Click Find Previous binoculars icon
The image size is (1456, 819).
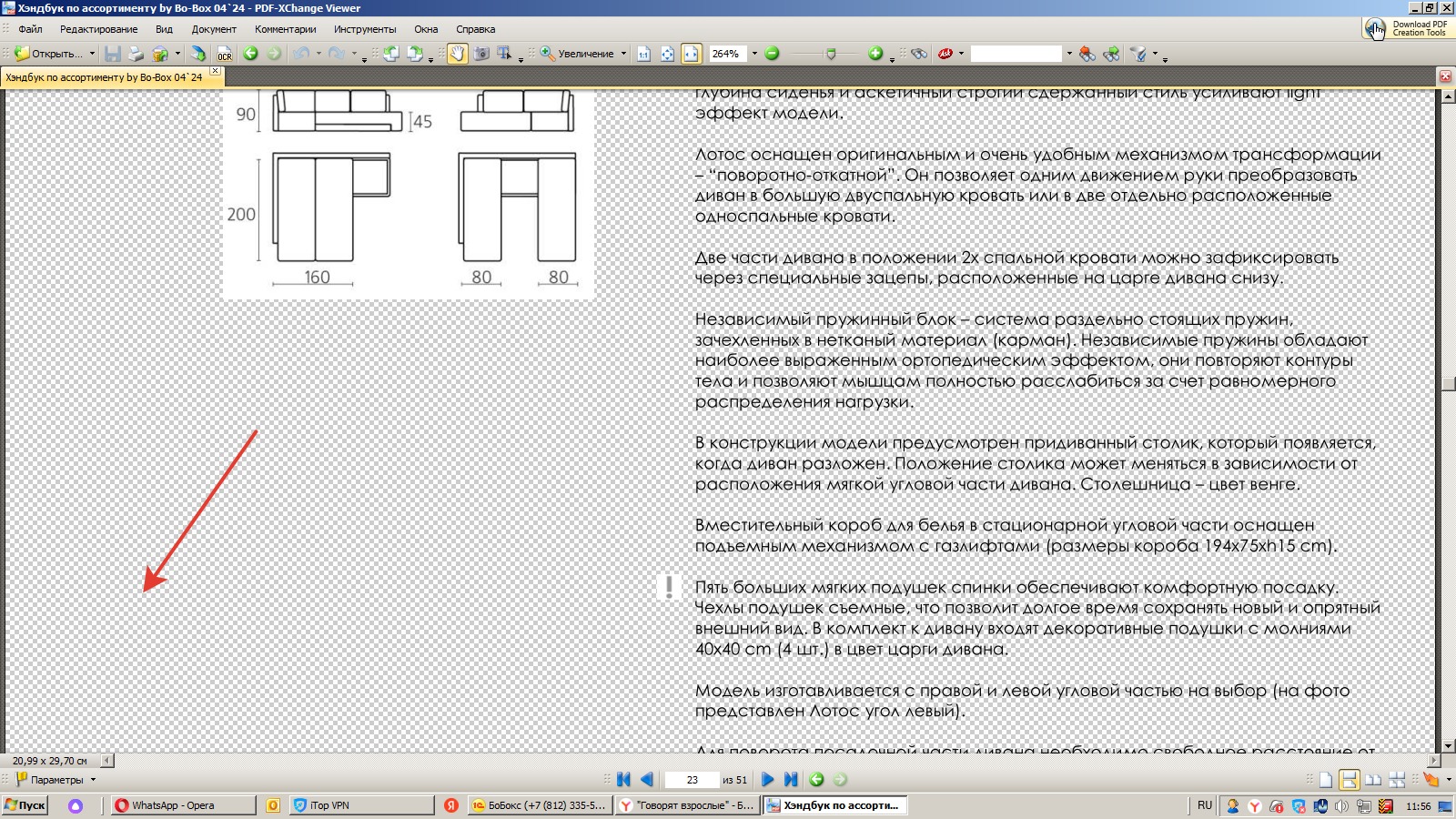(1087, 54)
